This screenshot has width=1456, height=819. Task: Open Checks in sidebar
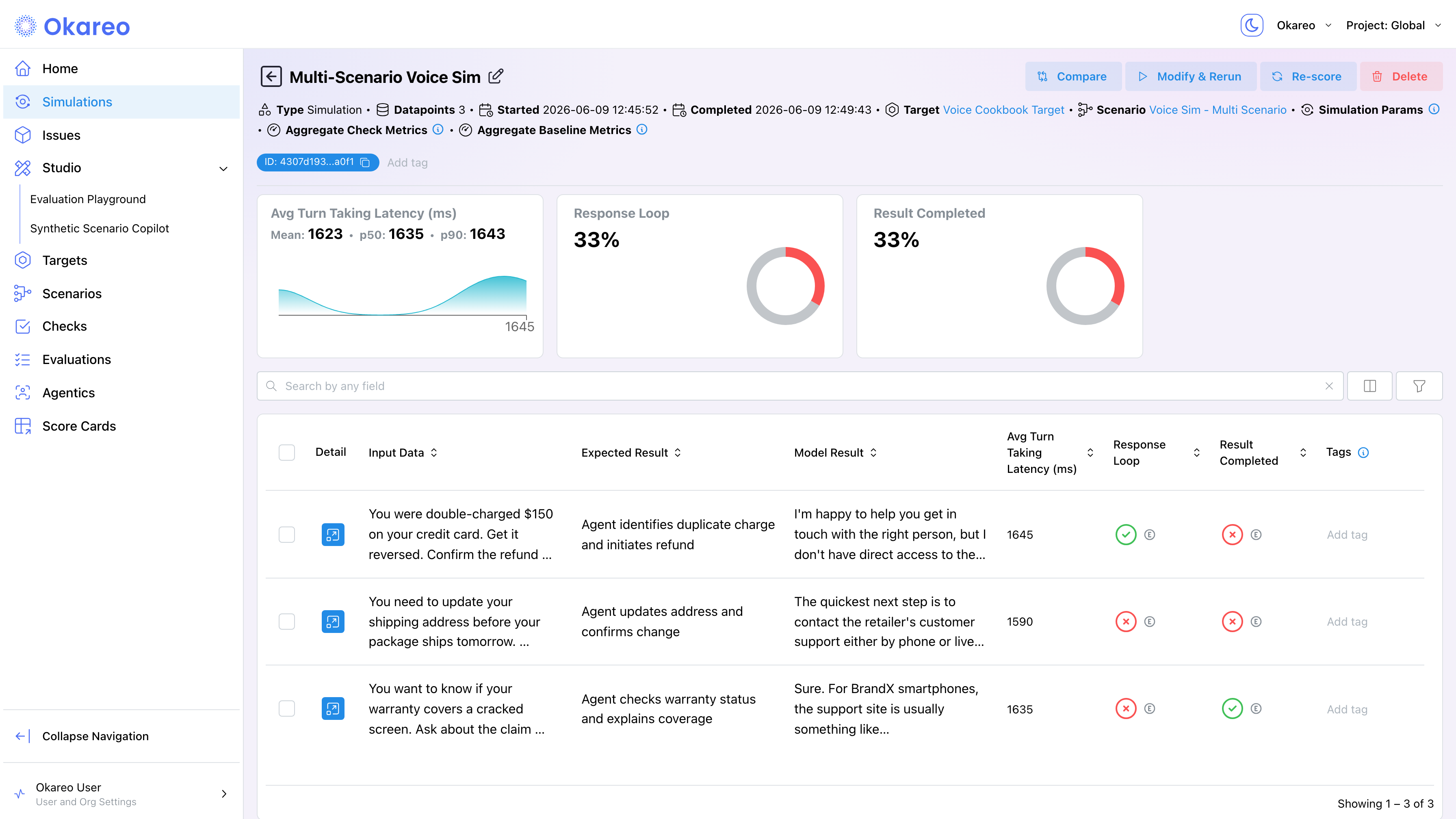tap(121, 326)
